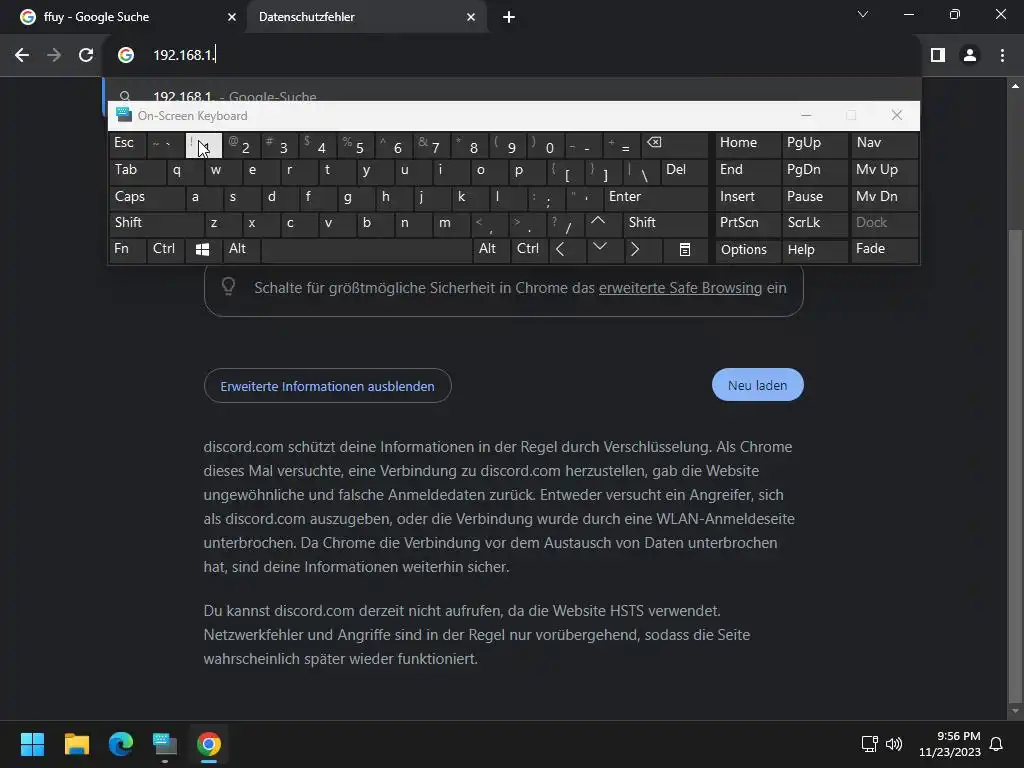Tap the letter m key
The image size is (1024, 768).
[452, 223]
